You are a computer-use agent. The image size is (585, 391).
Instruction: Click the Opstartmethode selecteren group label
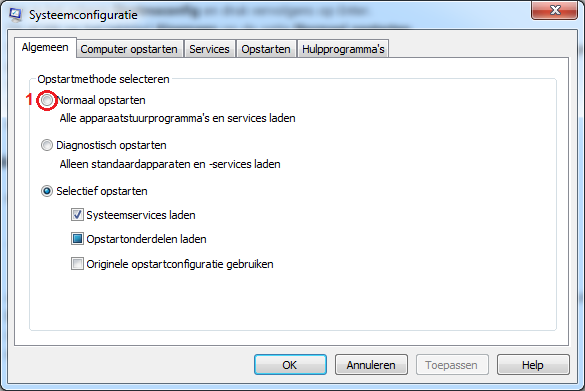click(103, 79)
